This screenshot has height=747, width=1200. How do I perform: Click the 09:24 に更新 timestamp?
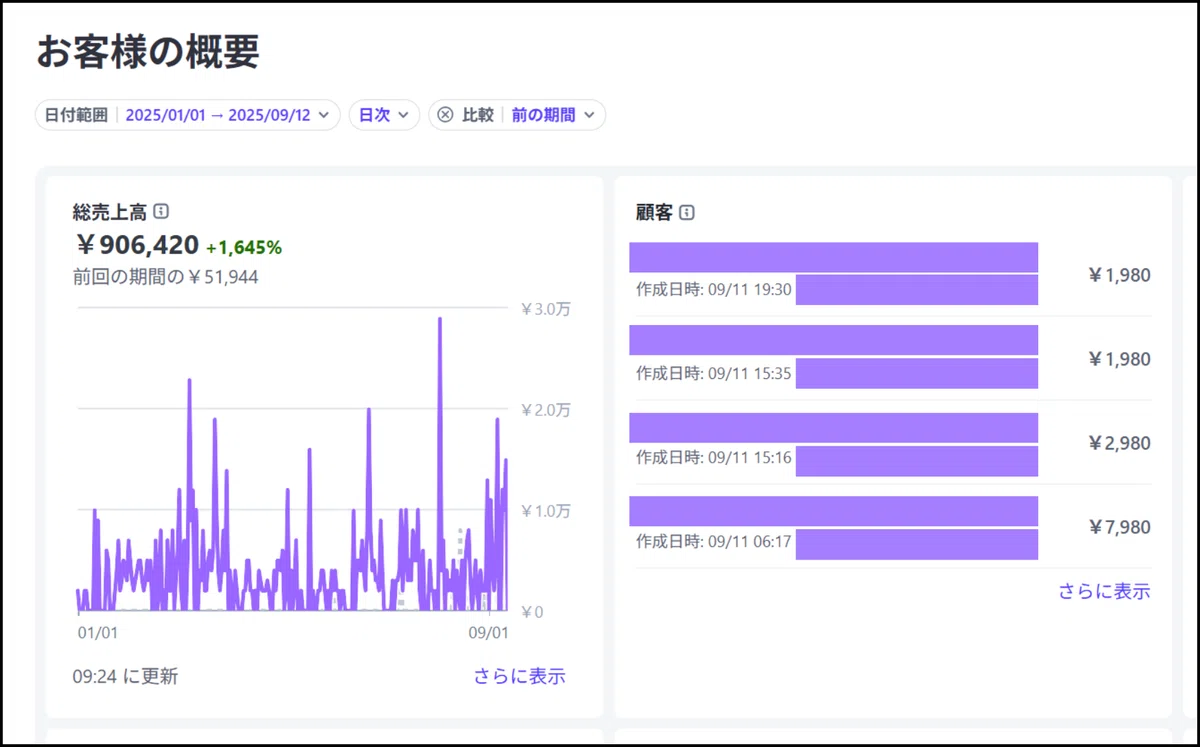[125, 676]
